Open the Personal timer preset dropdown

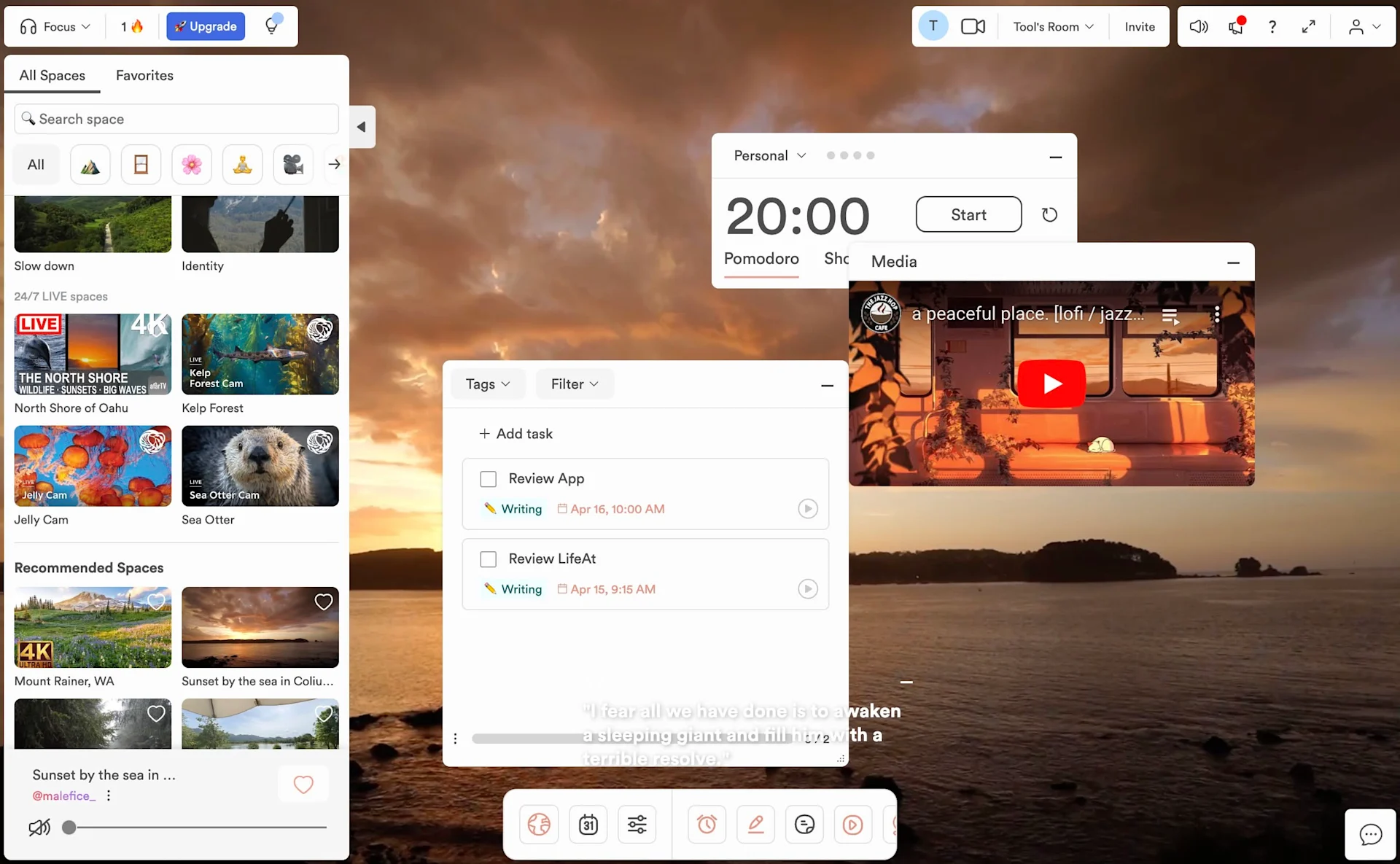[769, 155]
